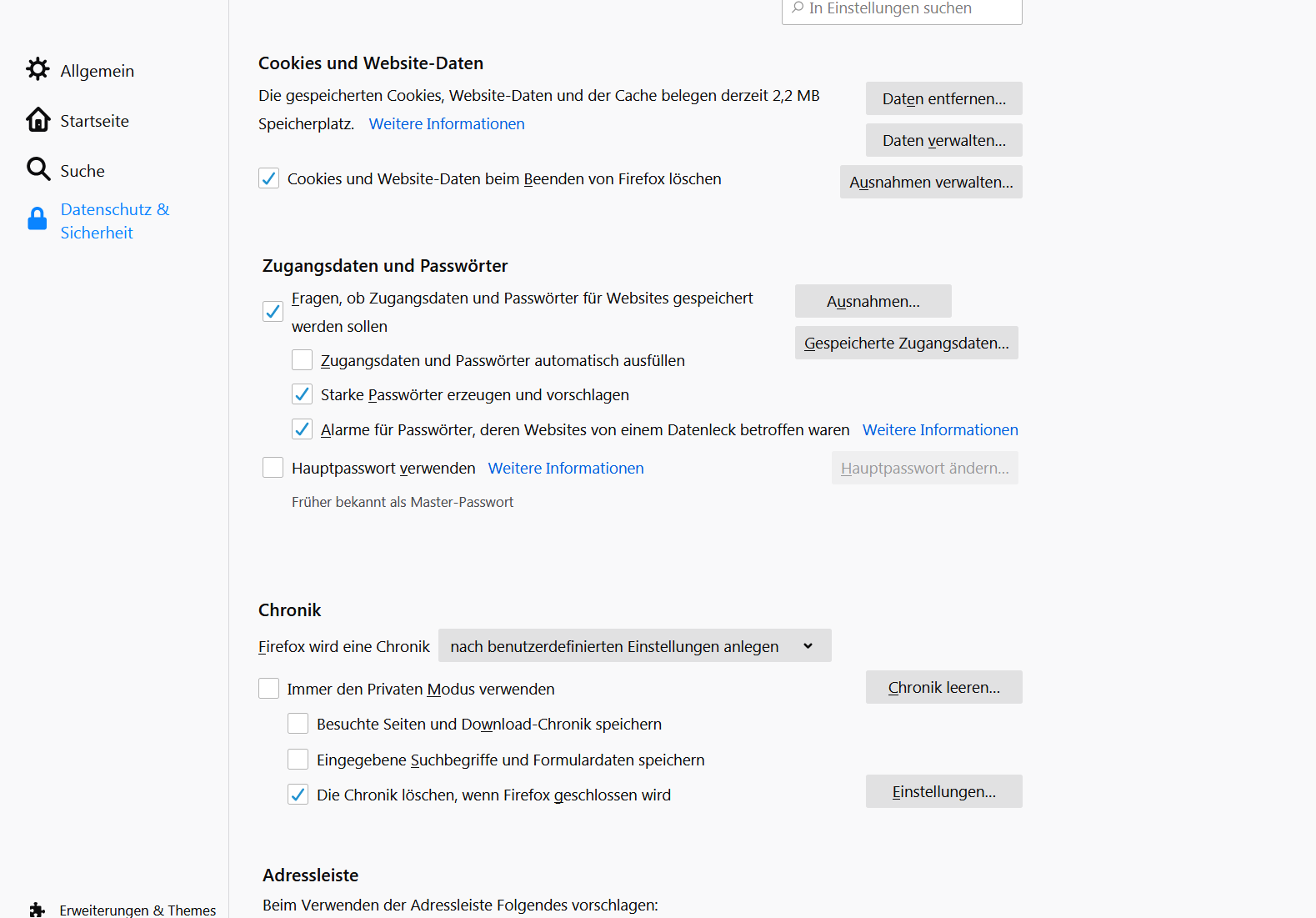This screenshot has height=918, width=1316.
Task: Click the Erweiterungen & Themes puzzle icon
Action: coord(38,910)
